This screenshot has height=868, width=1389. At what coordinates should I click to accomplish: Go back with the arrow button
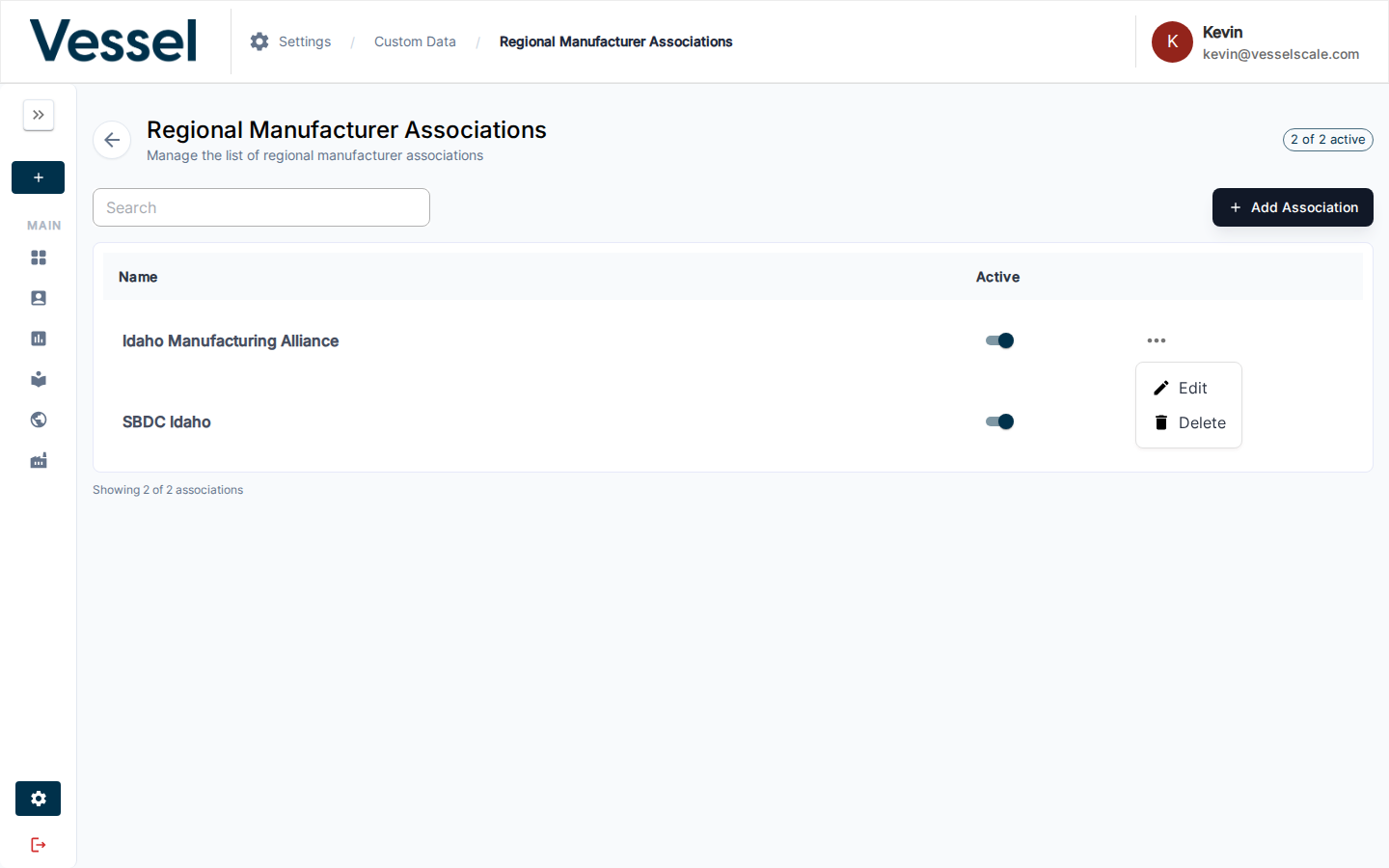112,140
